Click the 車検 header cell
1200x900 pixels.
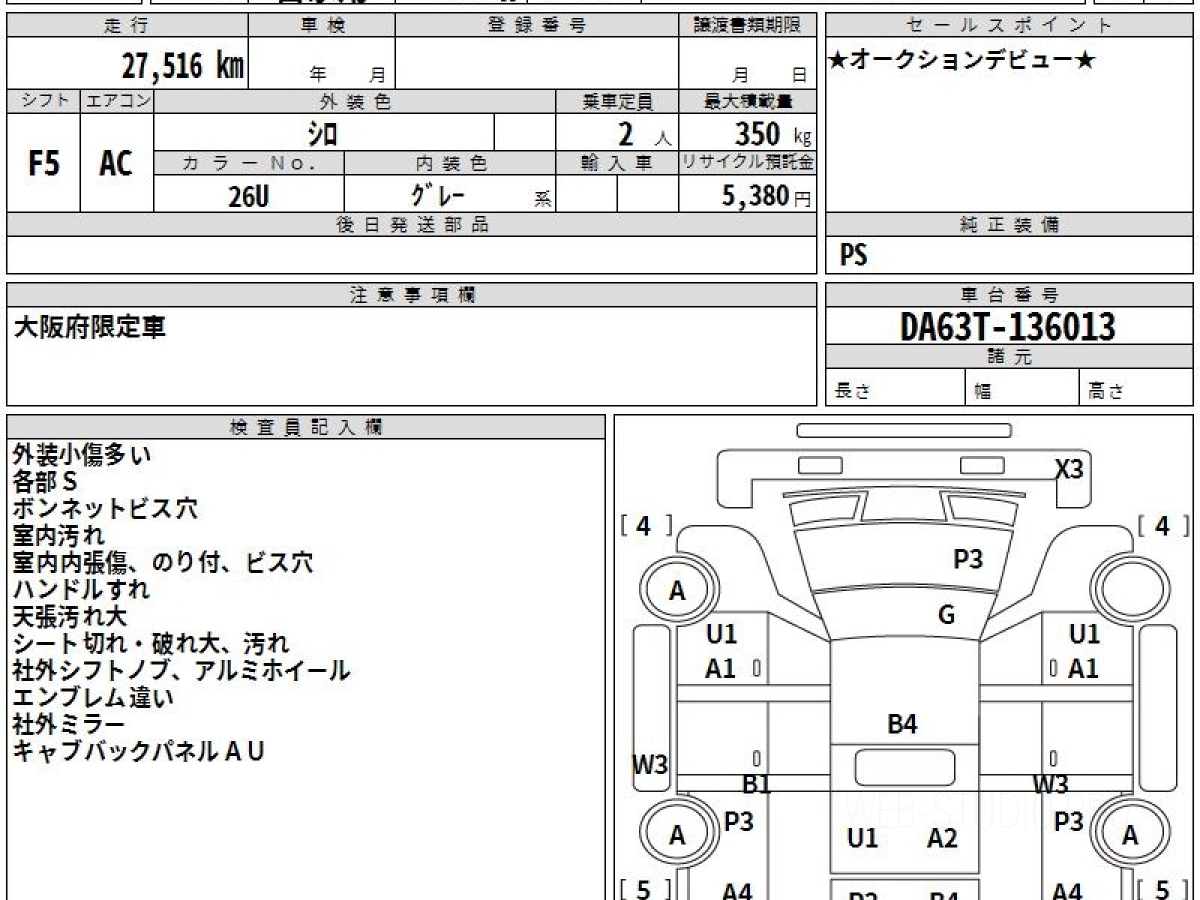point(321,25)
